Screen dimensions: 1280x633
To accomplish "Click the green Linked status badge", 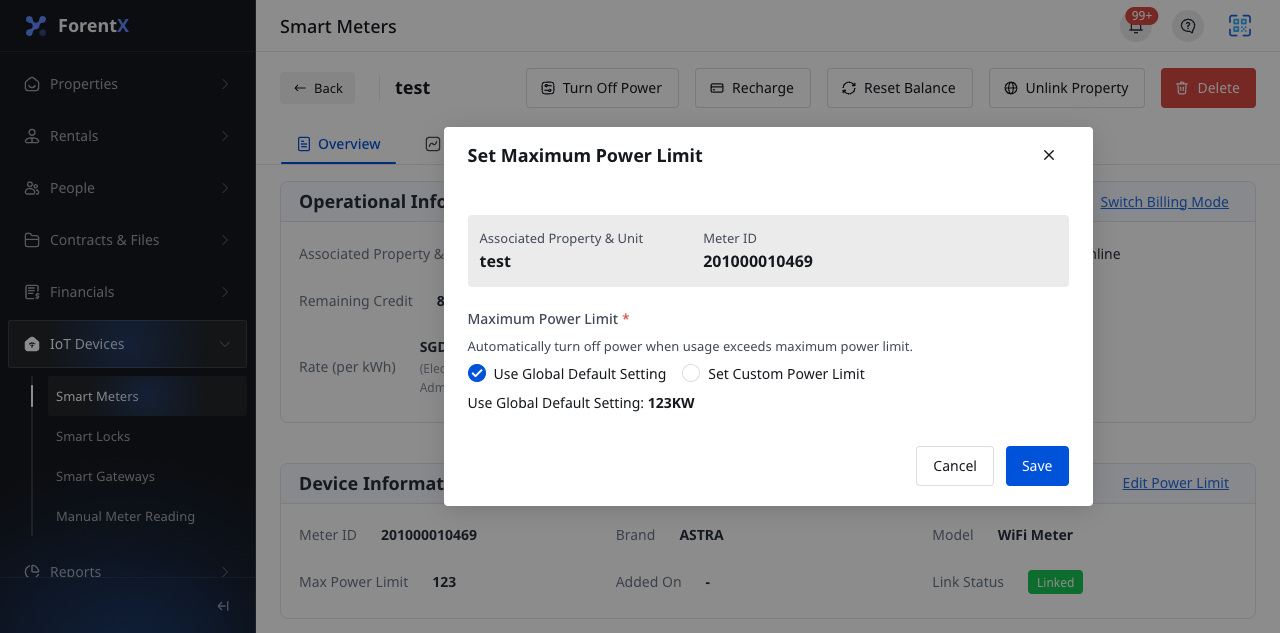I will [1055, 582].
